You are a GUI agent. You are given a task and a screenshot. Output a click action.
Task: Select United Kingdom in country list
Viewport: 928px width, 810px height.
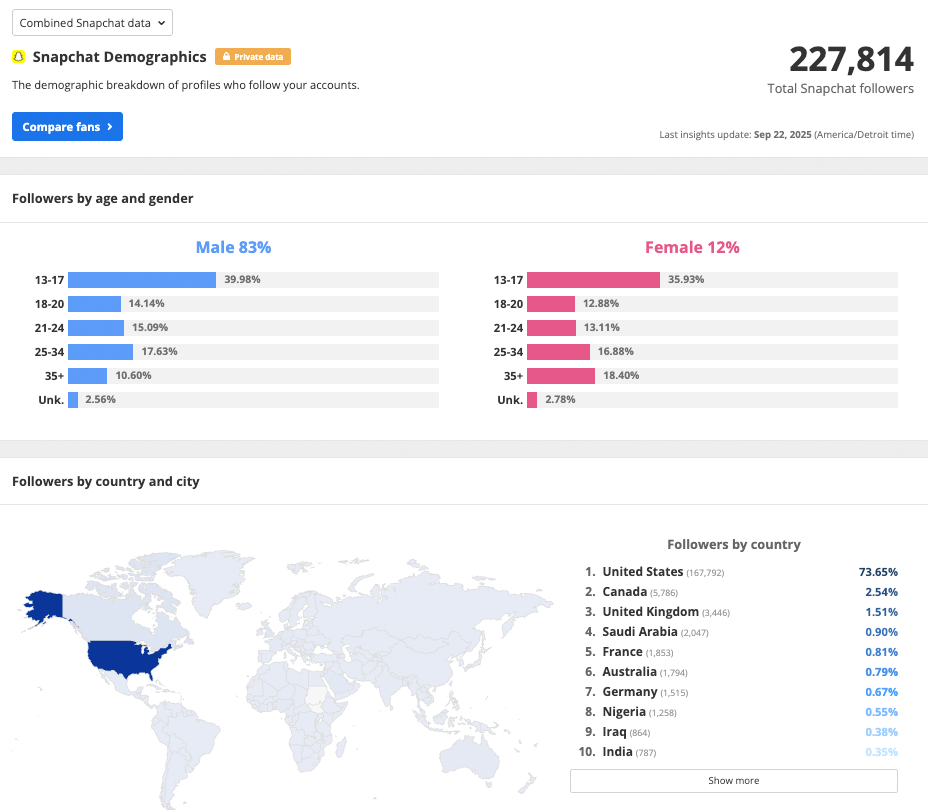click(650, 612)
